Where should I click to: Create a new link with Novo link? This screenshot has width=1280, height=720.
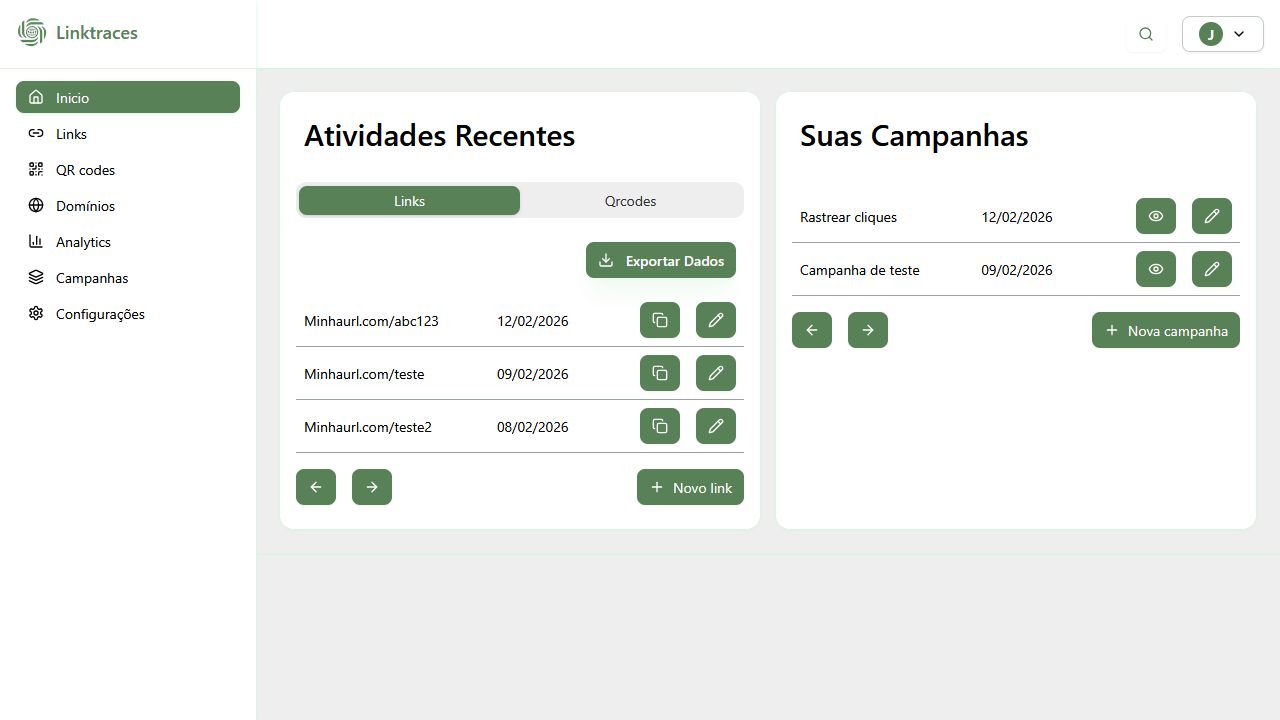[x=690, y=487]
